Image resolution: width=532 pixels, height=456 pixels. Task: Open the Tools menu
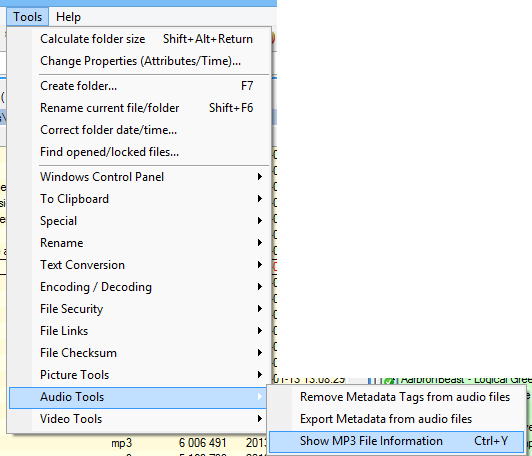click(27, 17)
